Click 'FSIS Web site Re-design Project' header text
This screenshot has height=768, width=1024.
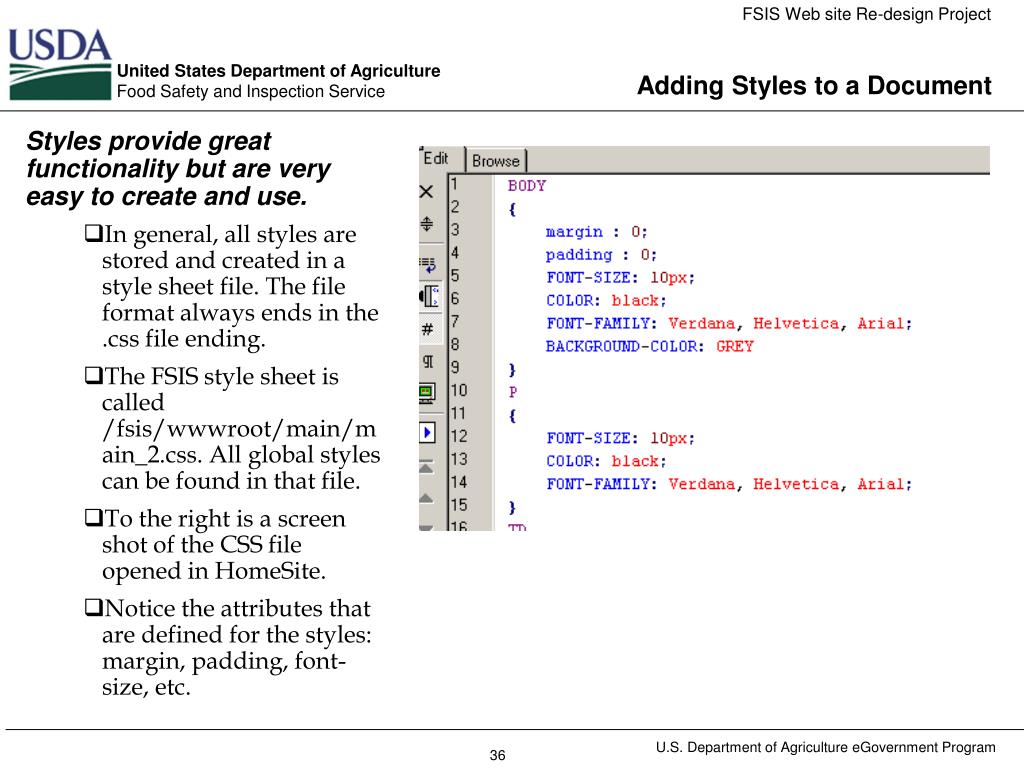866,14
